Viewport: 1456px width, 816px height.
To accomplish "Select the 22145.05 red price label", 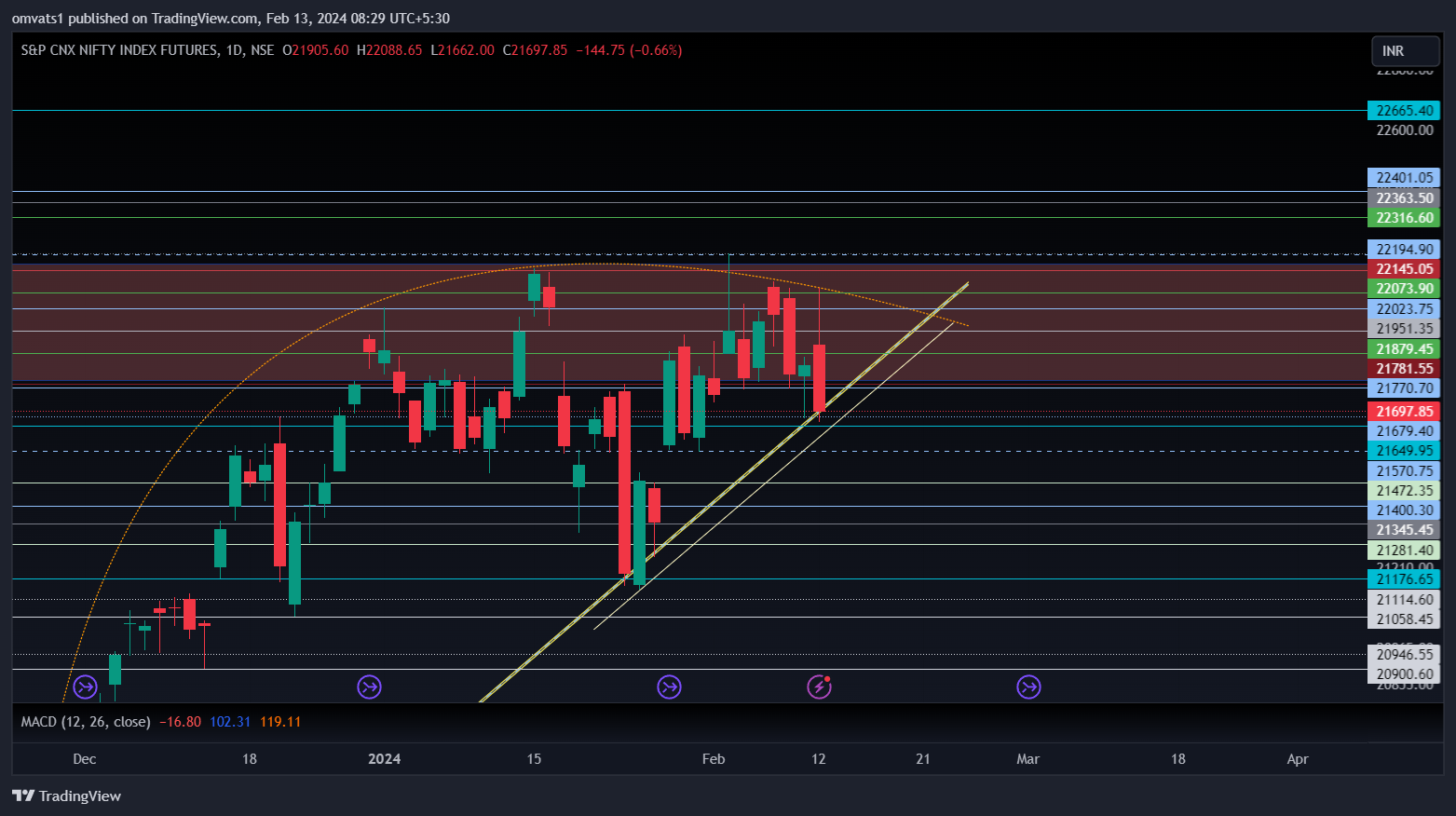I will tap(1403, 269).
